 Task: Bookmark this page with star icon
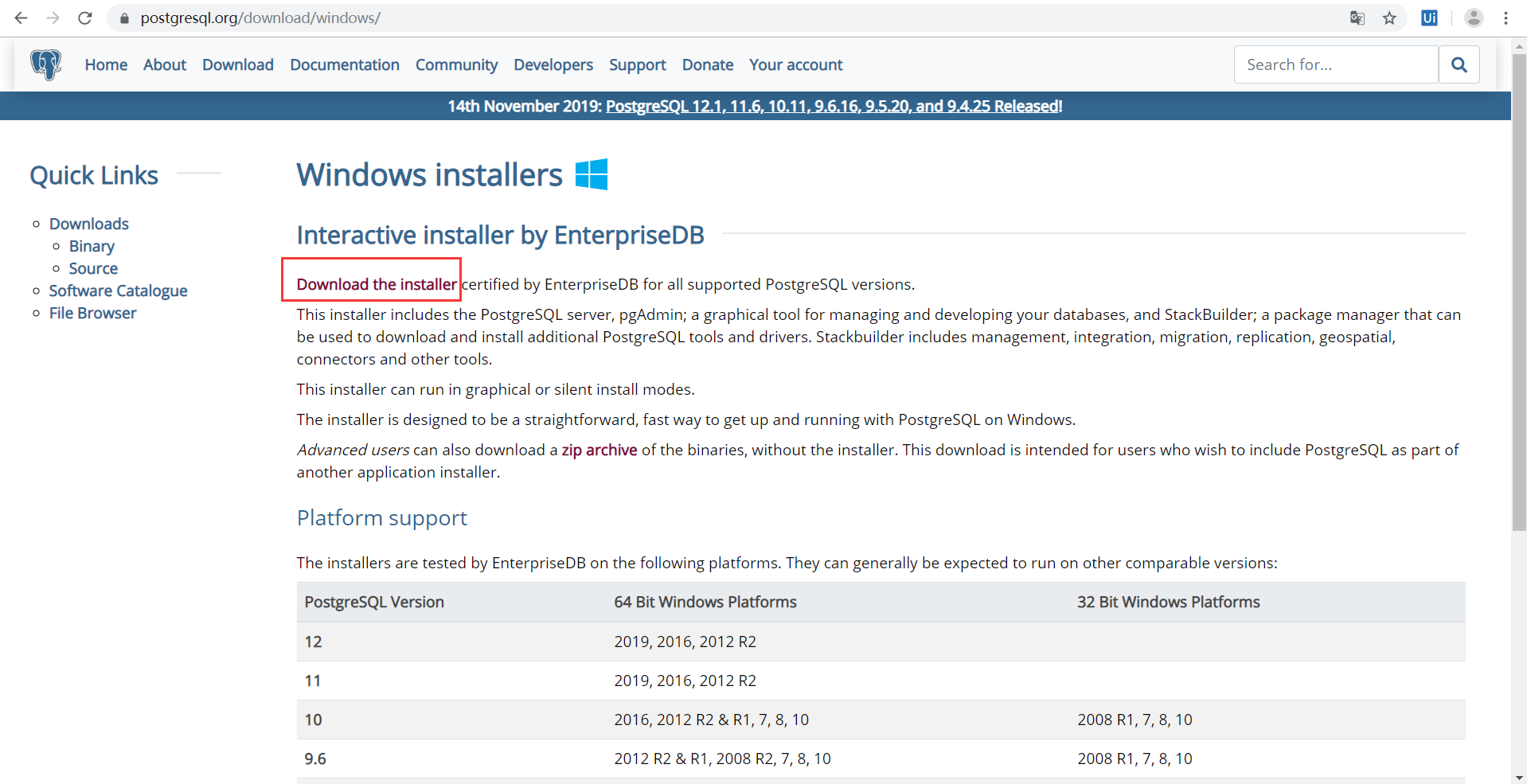coord(1389,18)
